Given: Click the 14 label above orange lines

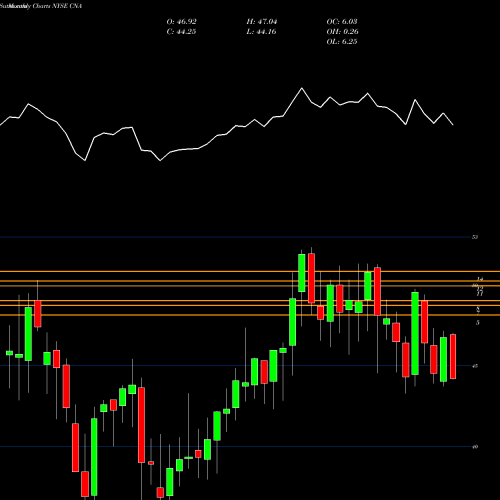Looking at the screenshot, I should pyautogui.click(x=480, y=279).
